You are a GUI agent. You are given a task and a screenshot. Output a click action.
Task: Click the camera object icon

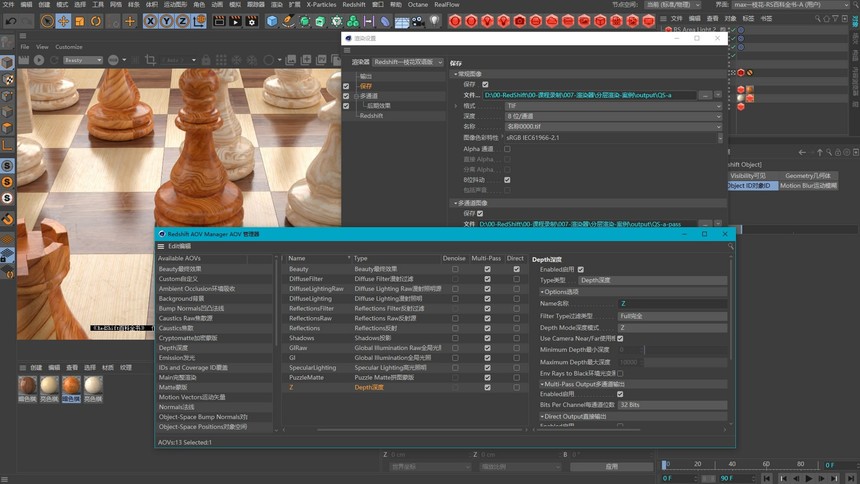coord(418,21)
